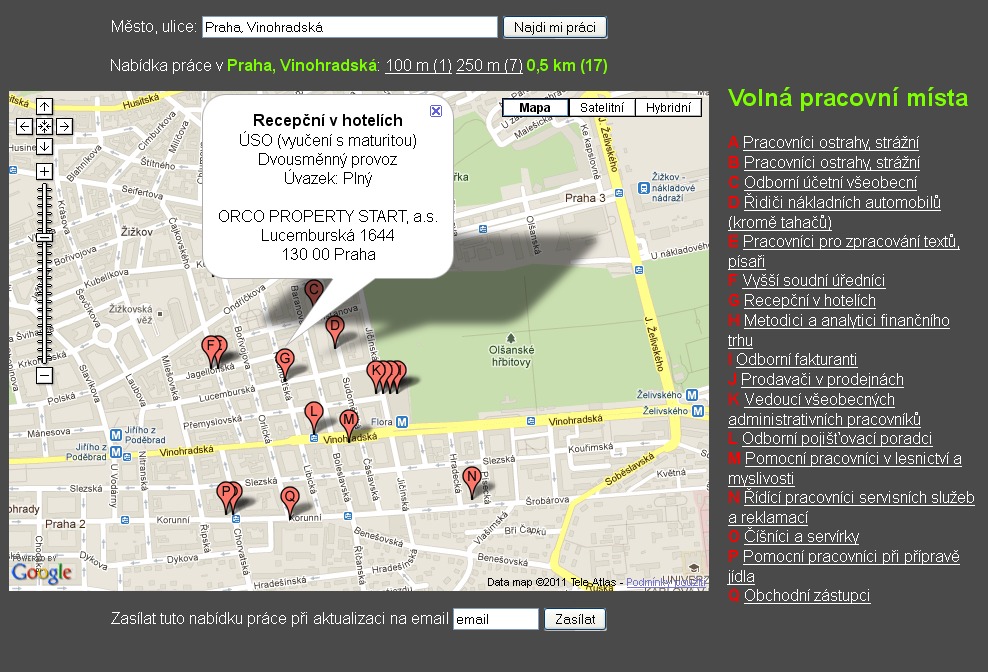Screen dimensions: 988x672
Task: Open Recepční v hotelích link in list
Action: [810, 301]
